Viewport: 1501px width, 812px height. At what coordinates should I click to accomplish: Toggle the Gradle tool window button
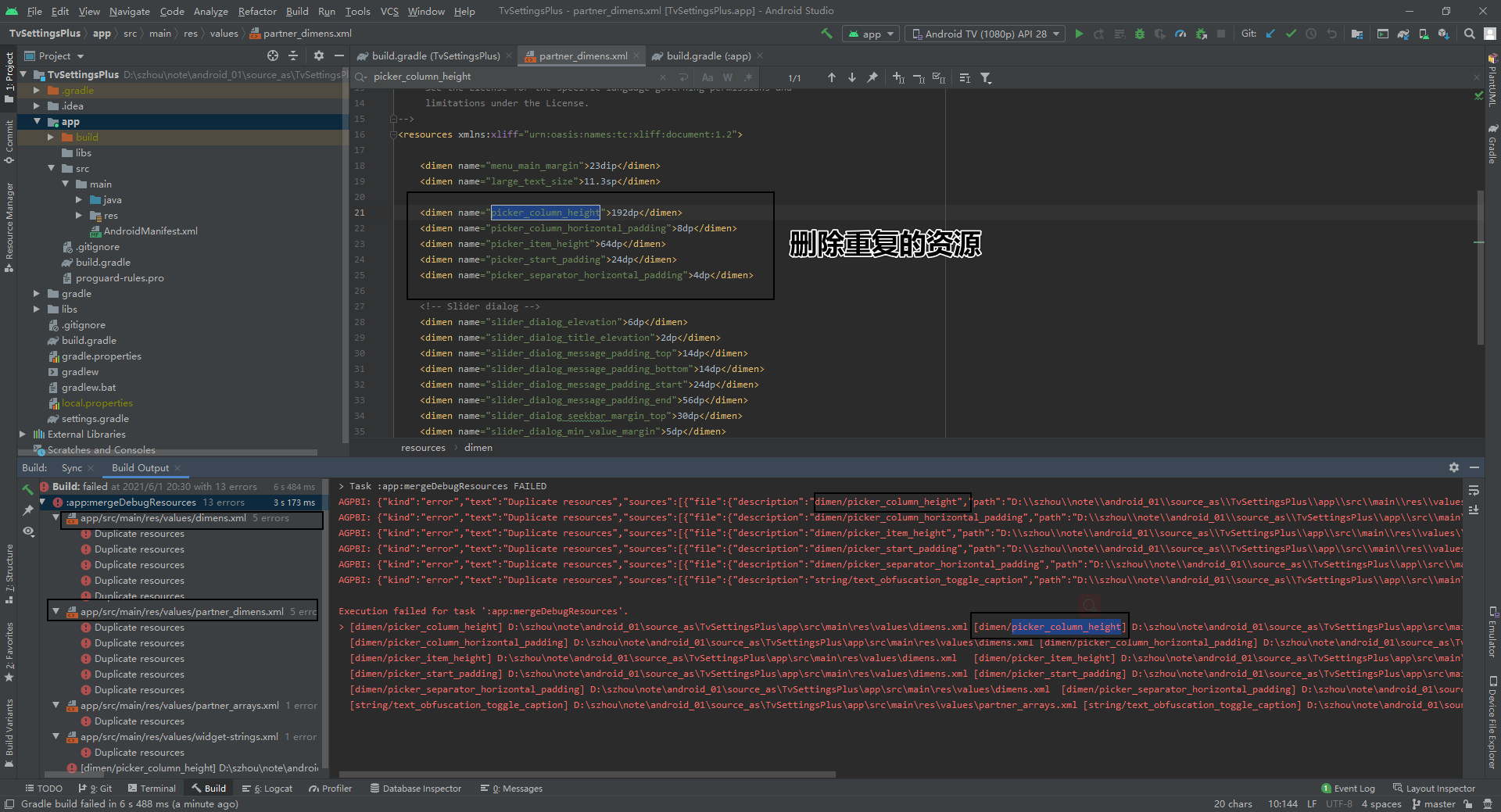pos(1492,145)
